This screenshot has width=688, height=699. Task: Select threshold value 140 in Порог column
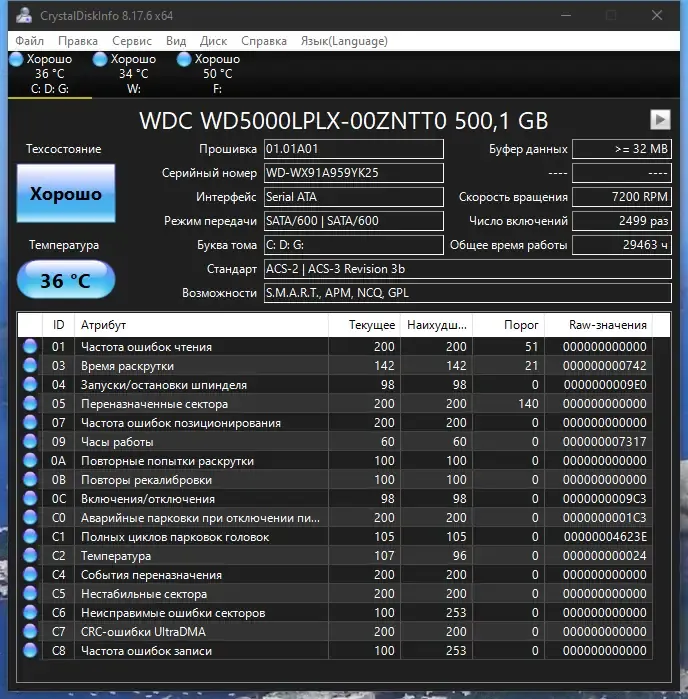528,404
